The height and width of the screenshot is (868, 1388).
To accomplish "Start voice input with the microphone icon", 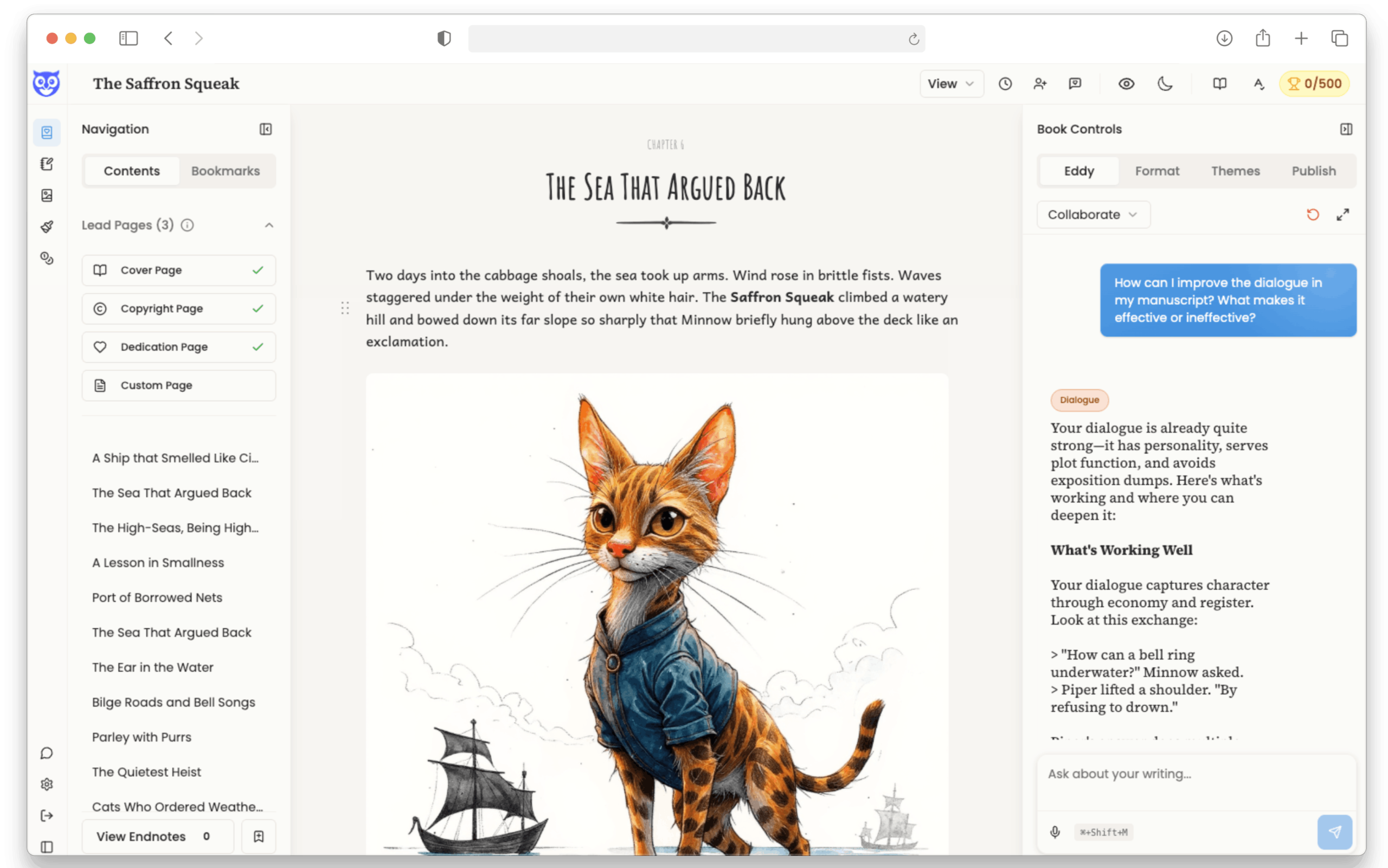I will coord(1055,832).
